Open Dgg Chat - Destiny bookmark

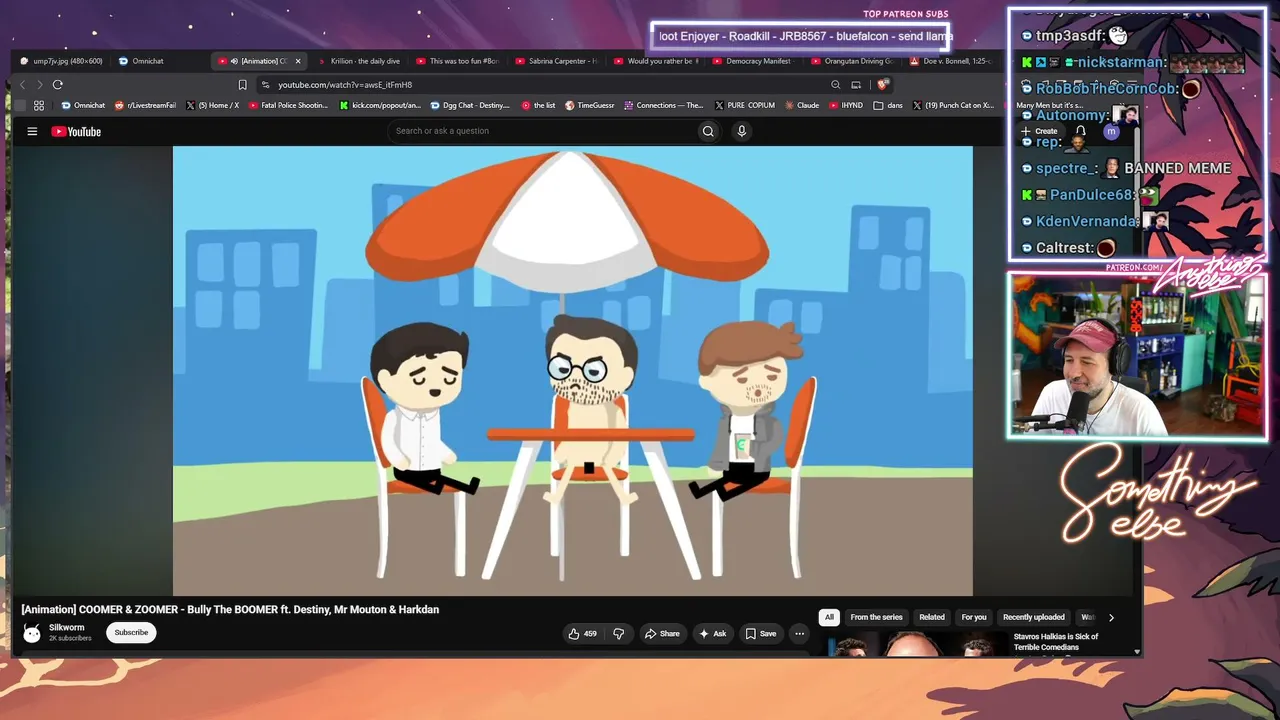[470, 105]
